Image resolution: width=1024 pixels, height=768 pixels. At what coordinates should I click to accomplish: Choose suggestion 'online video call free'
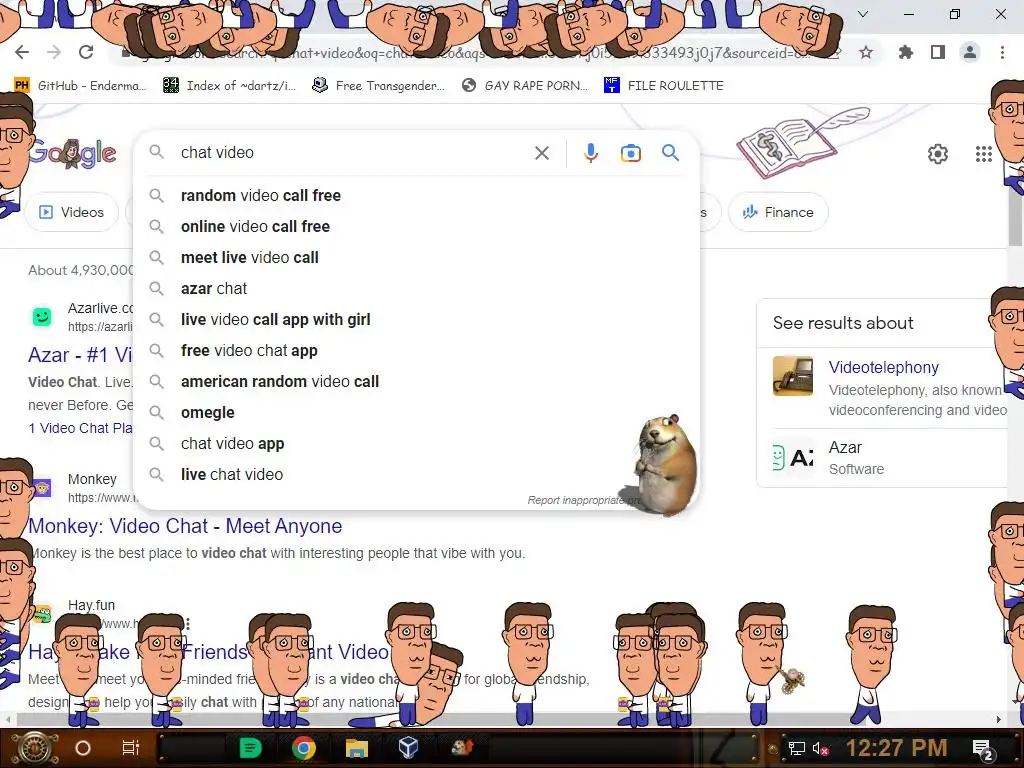pos(417,227)
